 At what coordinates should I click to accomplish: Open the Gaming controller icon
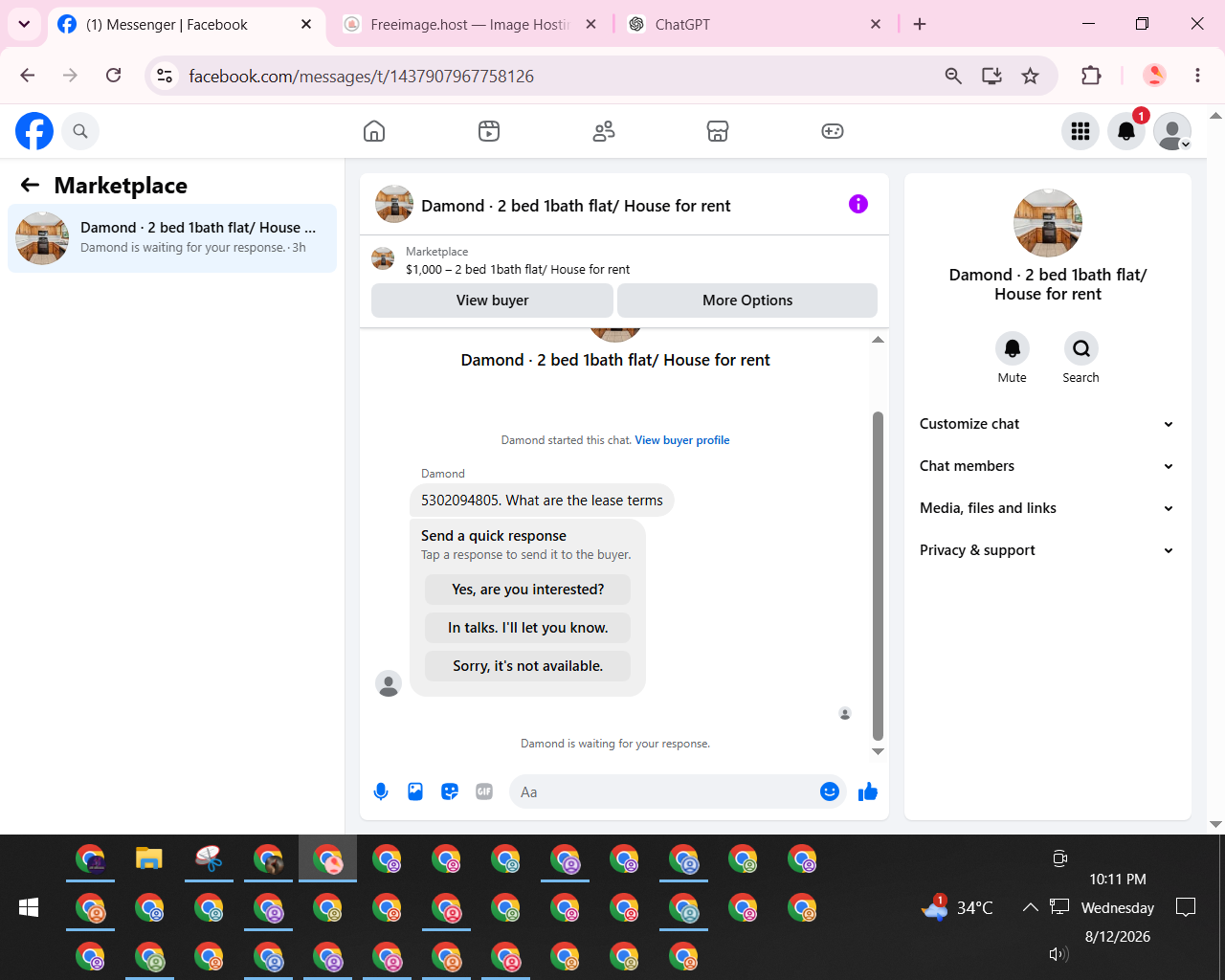pyautogui.click(x=833, y=131)
